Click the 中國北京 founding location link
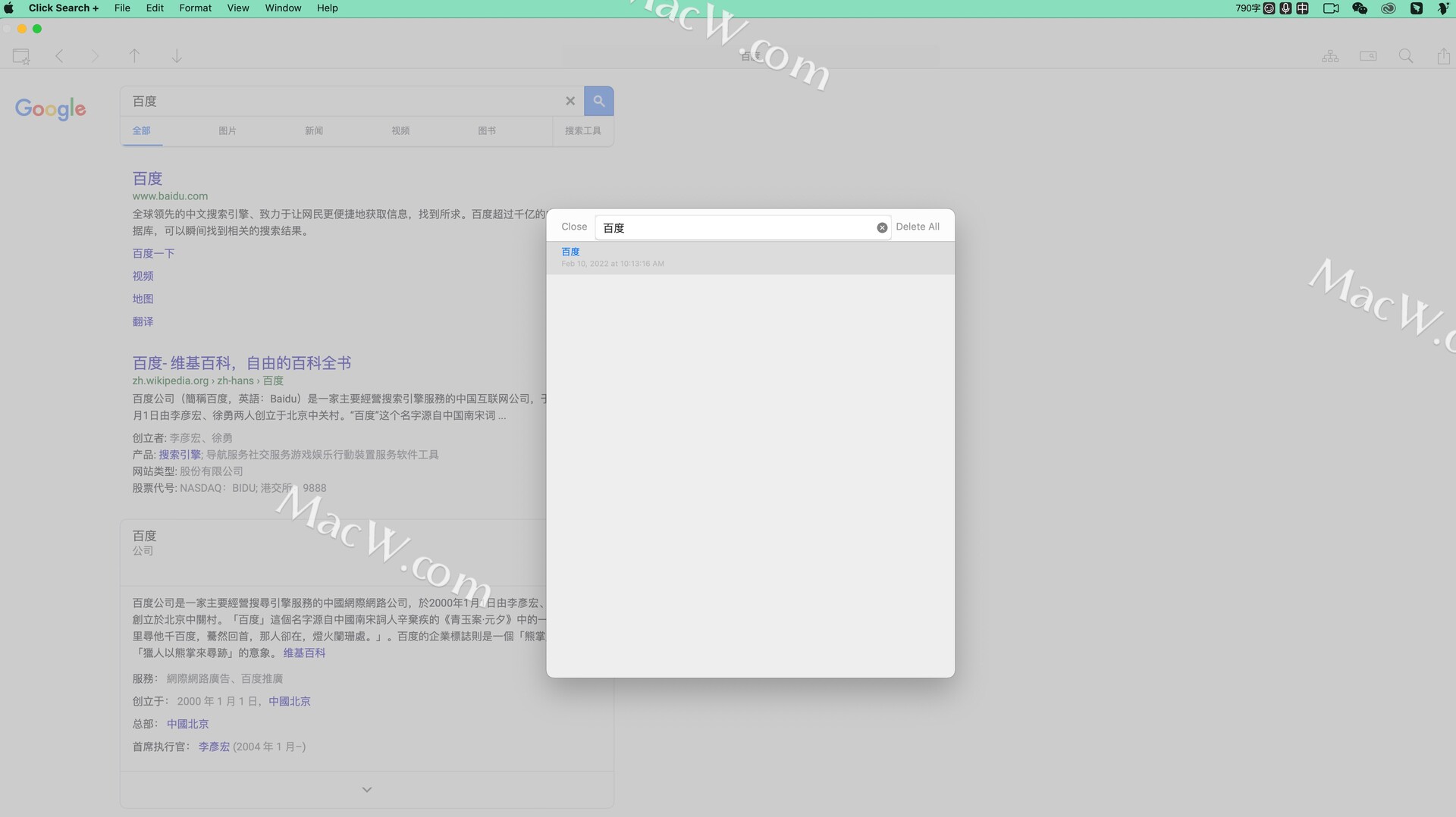Viewport: 1456px width, 817px height. pos(290,701)
